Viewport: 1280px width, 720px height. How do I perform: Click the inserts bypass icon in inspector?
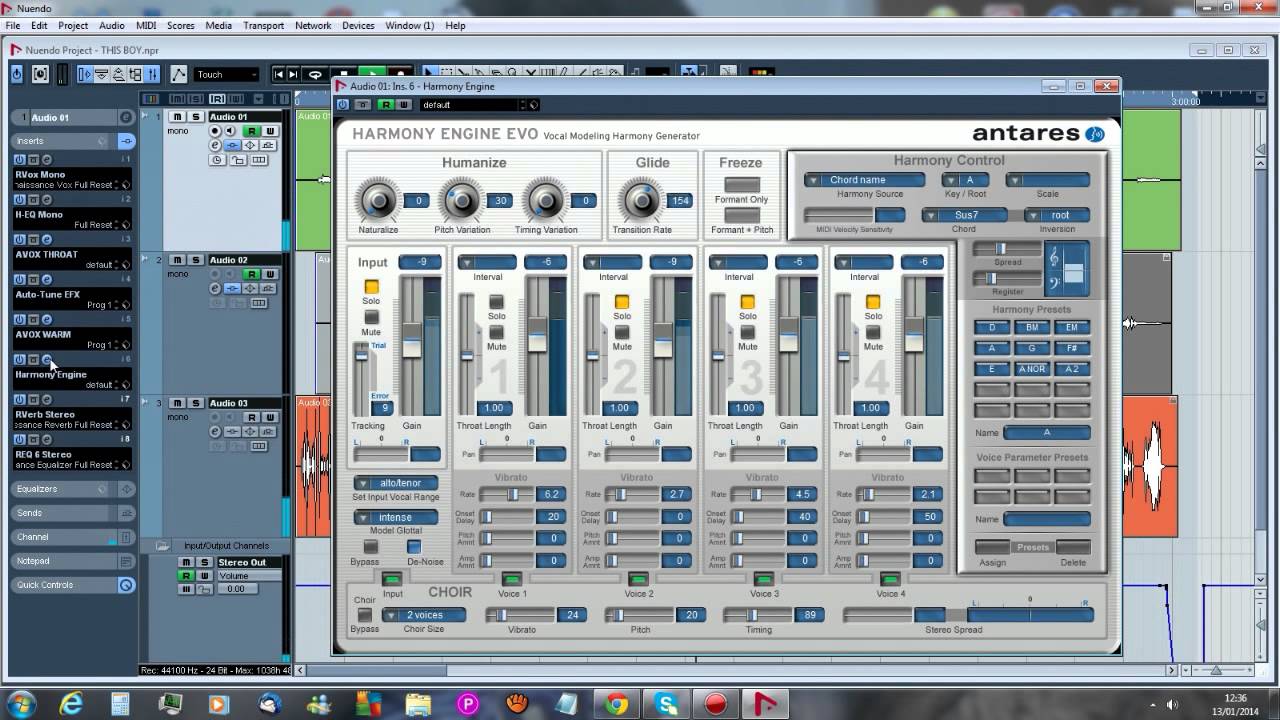[126, 141]
